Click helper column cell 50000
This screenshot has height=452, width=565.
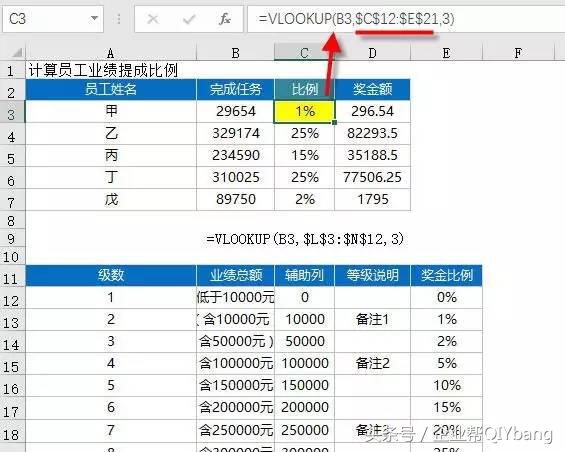(x=304, y=341)
